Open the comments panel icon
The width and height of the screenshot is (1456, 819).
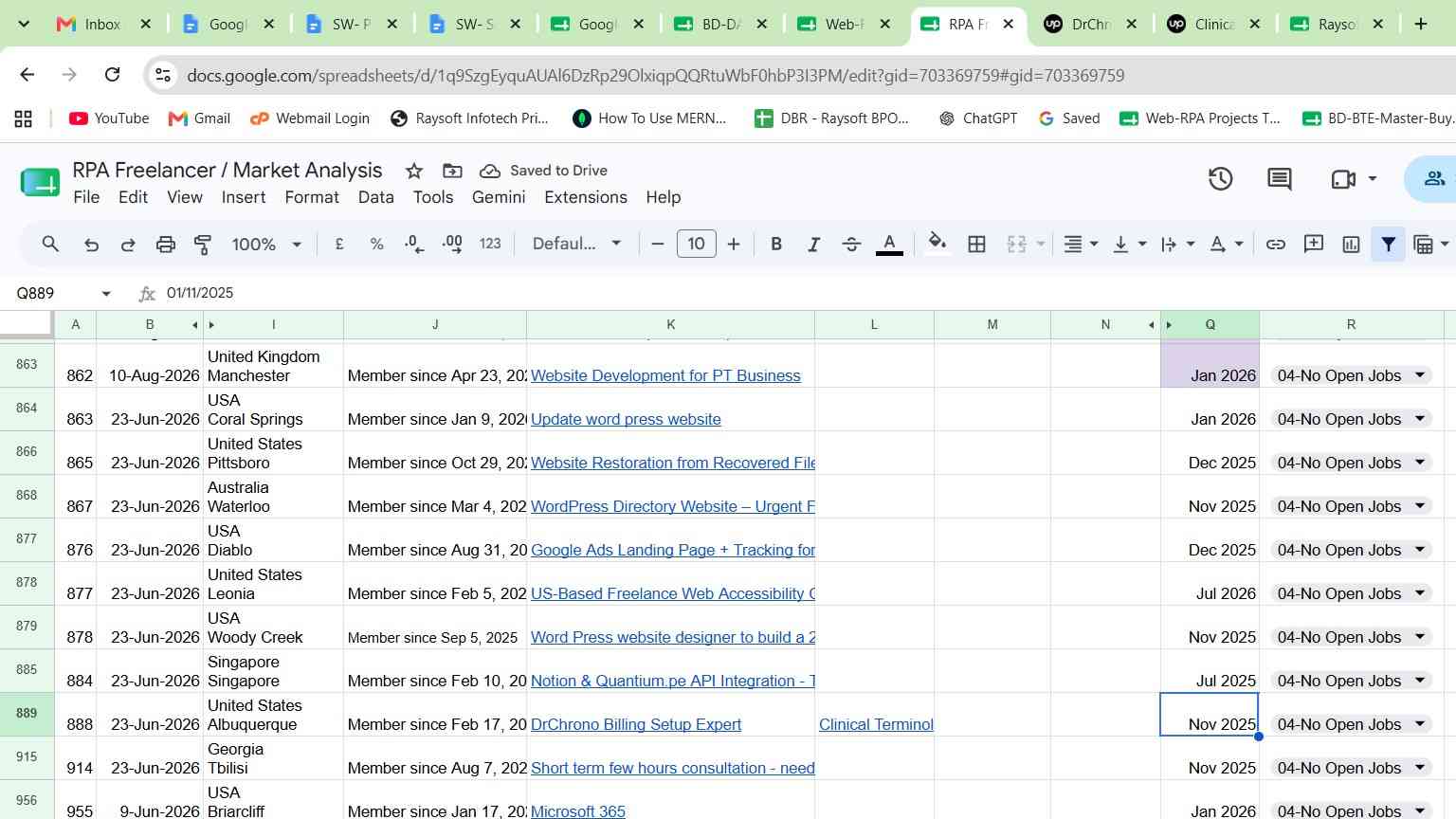1280,179
